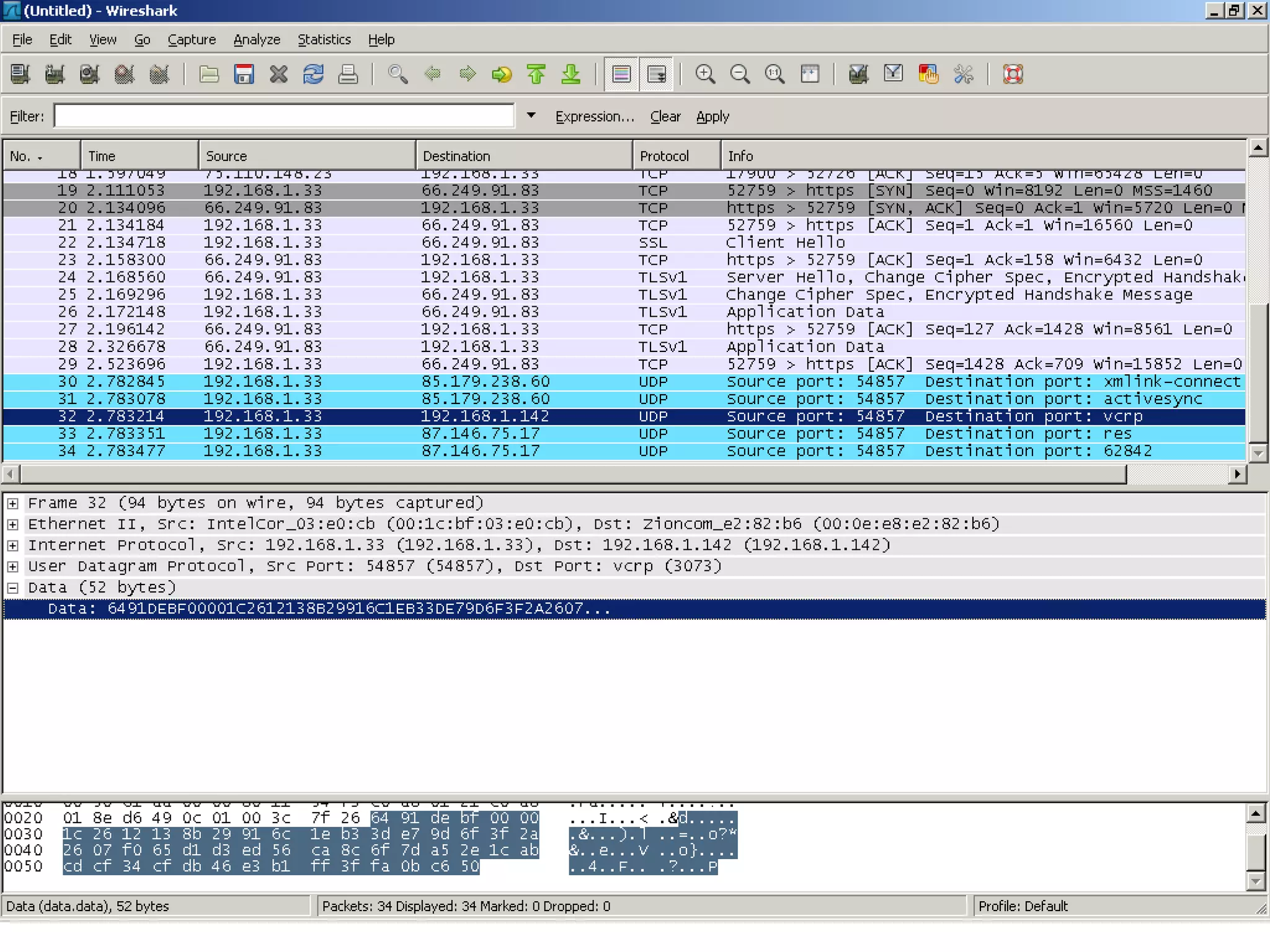The image size is (1270, 952).
Task: Open the Statistics menu
Action: coord(324,40)
